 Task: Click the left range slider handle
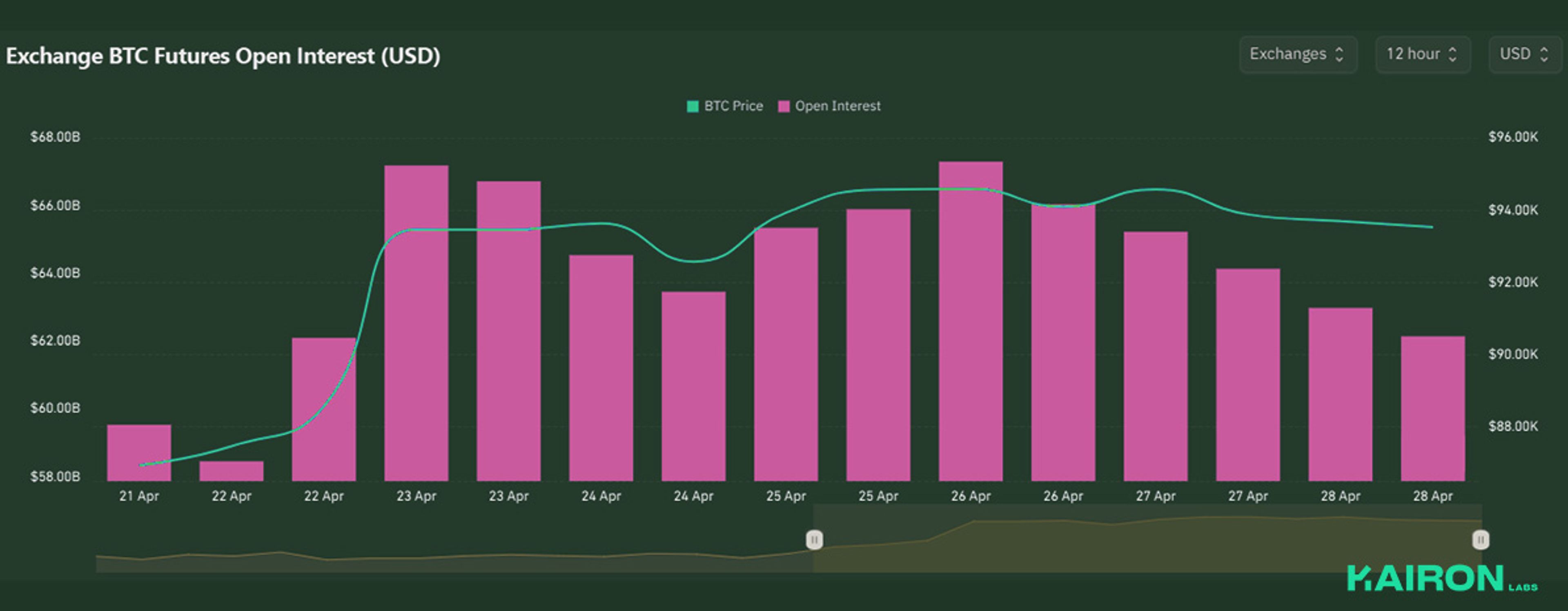(x=815, y=540)
